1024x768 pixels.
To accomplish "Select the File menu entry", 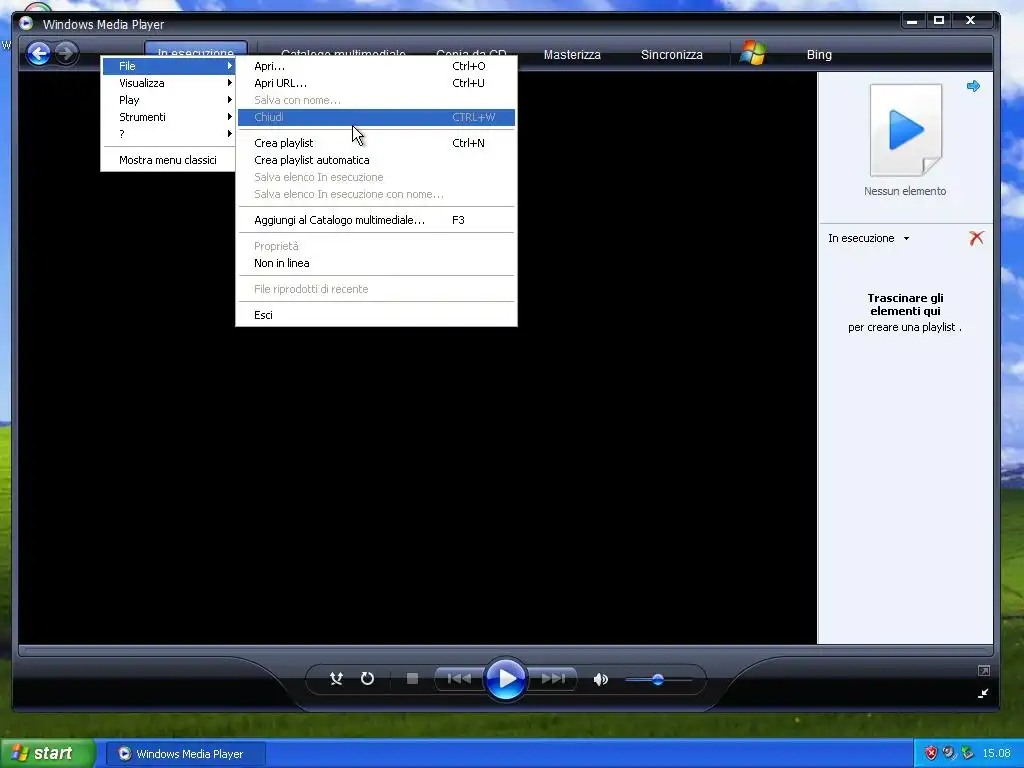I will [168, 66].
